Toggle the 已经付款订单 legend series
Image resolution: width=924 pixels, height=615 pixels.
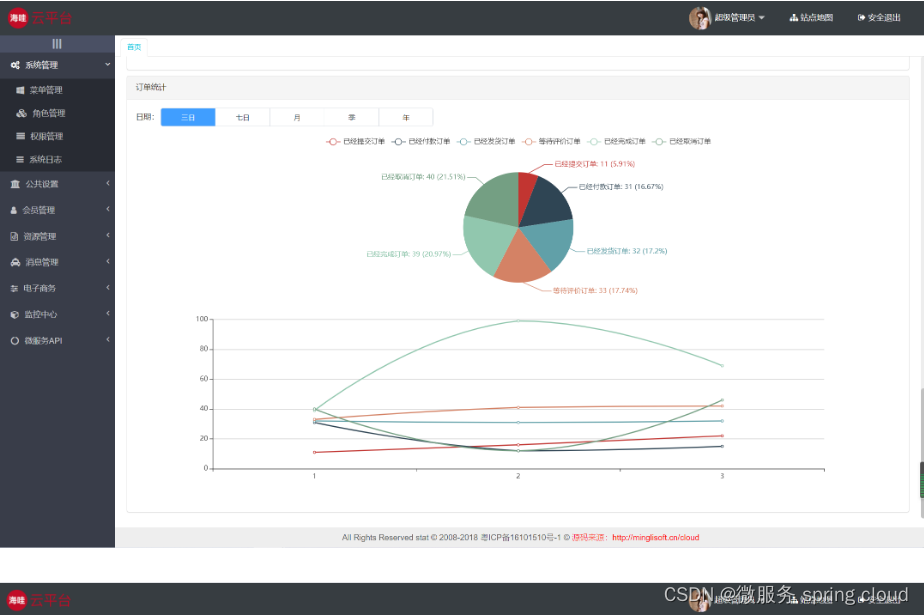pos(421,141)
